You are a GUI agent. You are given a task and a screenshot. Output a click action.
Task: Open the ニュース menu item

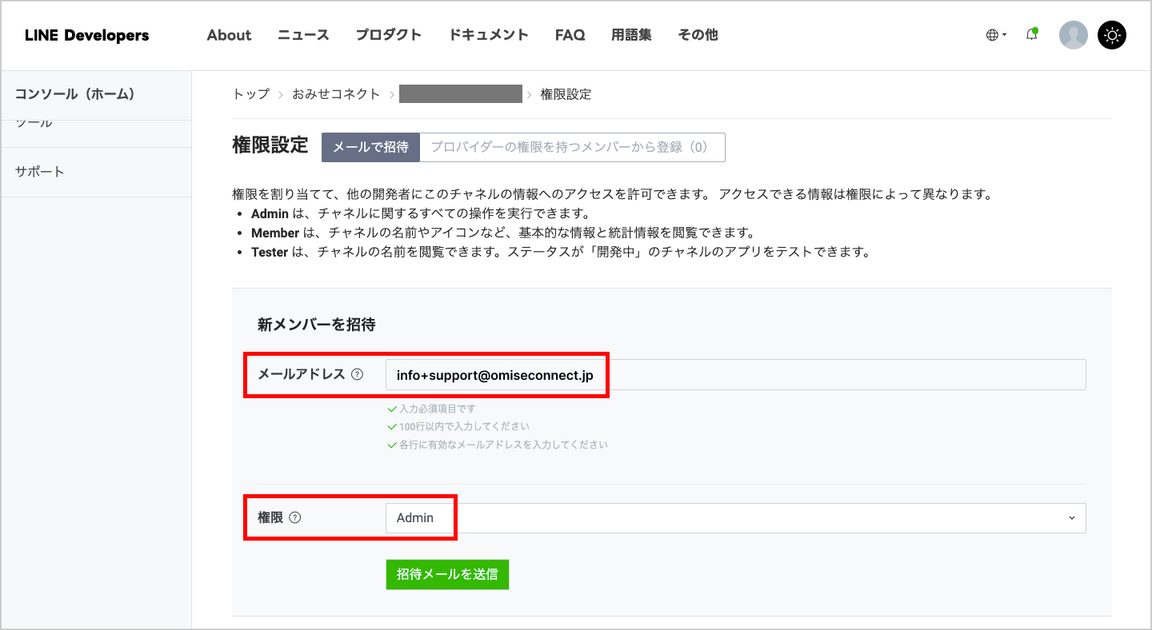point(303,35)
